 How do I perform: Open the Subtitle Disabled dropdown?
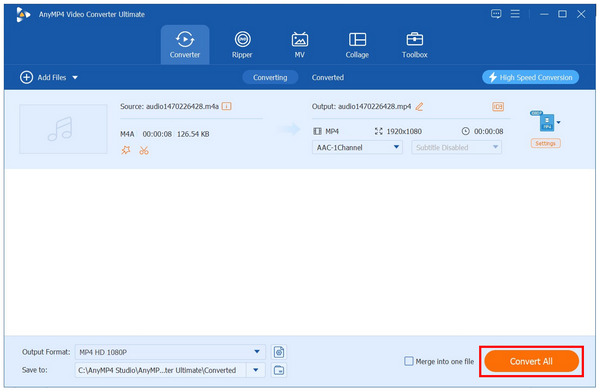point(457,147)
